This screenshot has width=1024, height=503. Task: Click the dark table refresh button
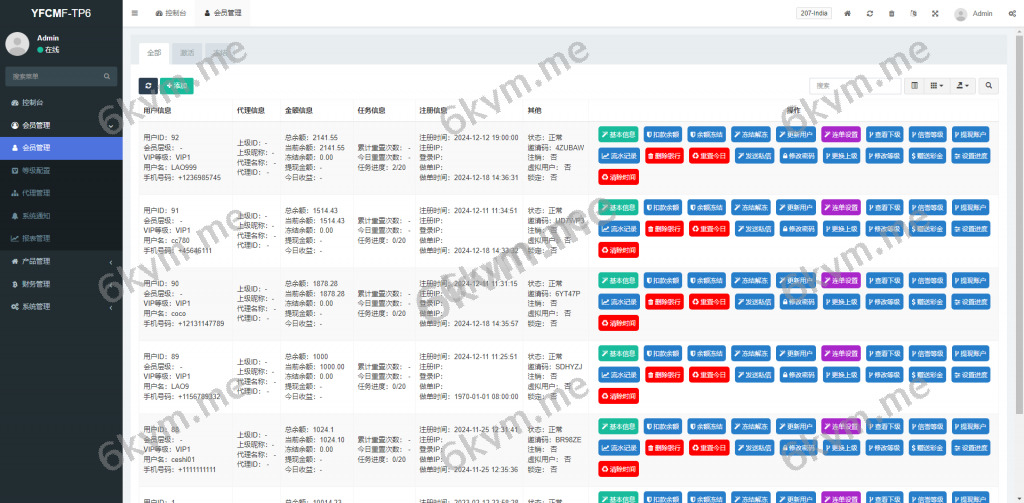pos(147,87)
